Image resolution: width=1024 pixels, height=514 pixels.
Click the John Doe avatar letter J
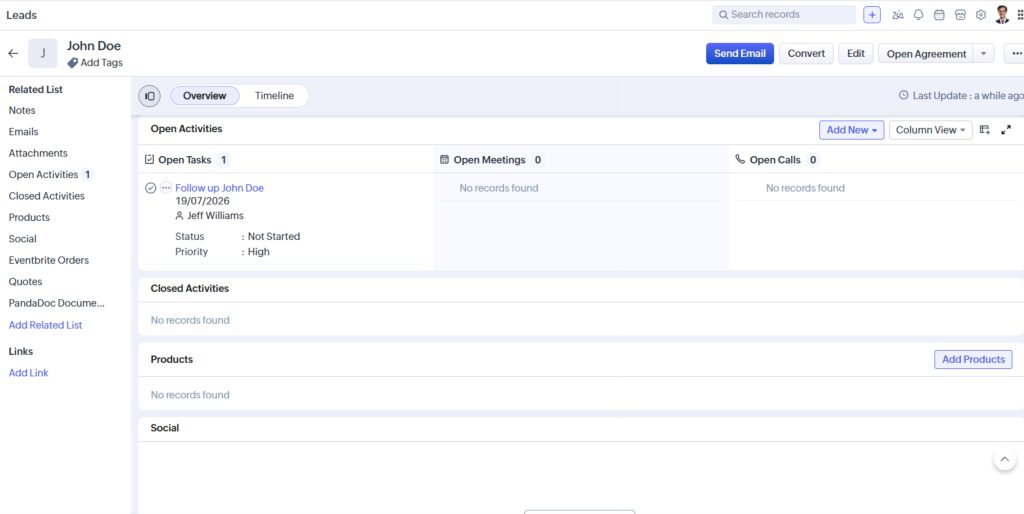point(42,54)
